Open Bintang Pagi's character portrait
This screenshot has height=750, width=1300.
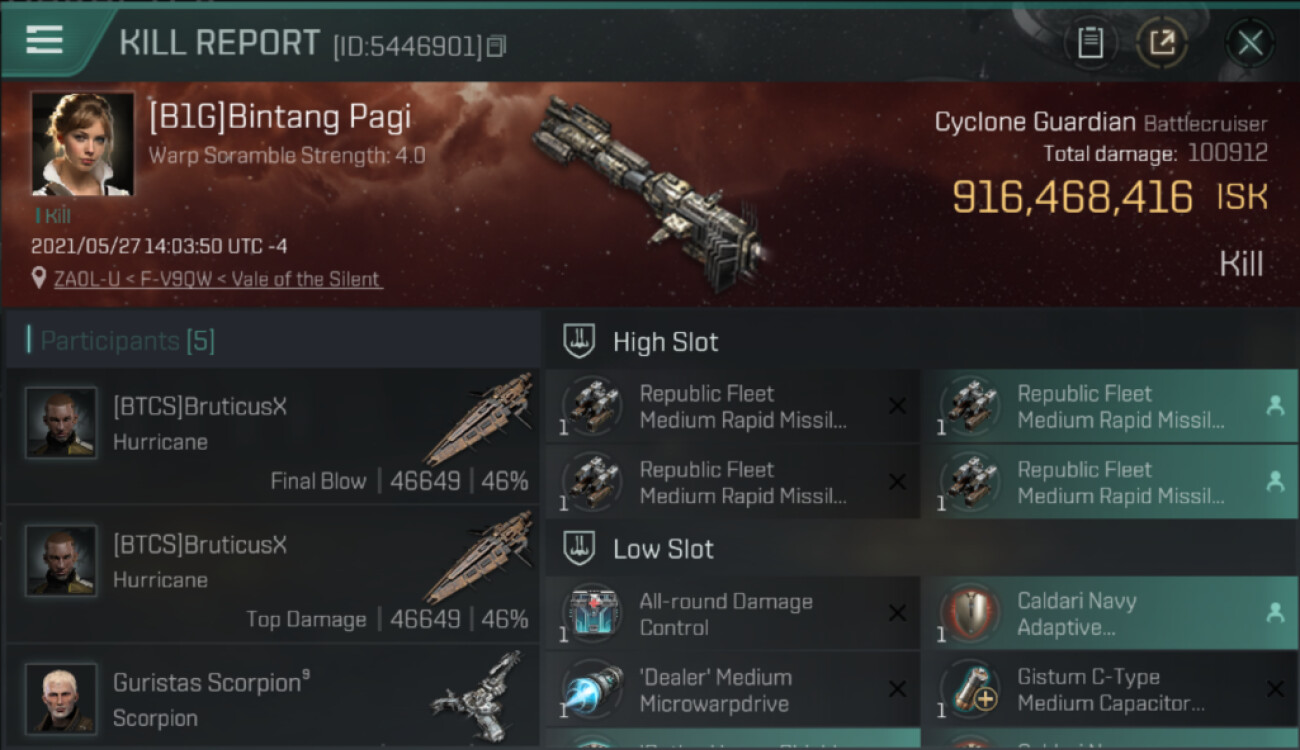coord(83,144)
